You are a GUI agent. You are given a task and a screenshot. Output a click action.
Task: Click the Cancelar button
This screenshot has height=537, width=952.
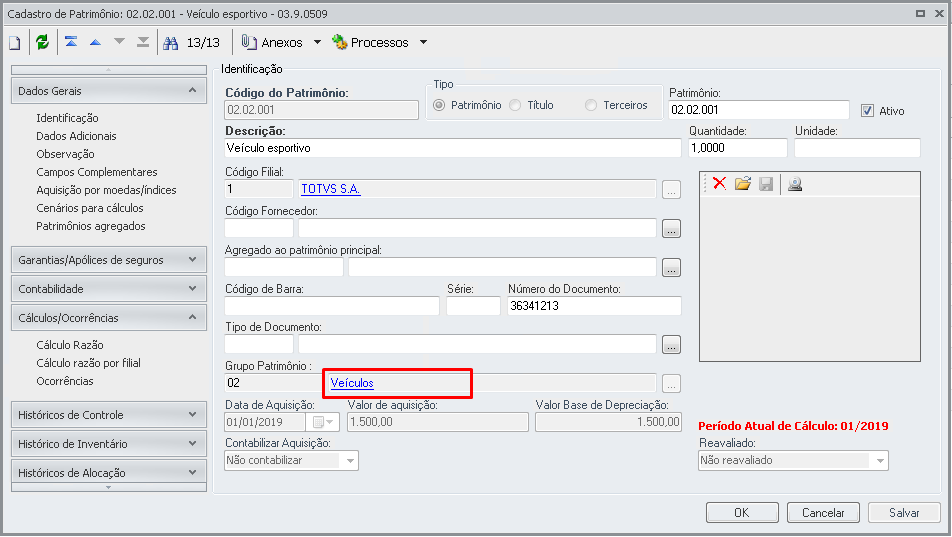pos(823,513)
